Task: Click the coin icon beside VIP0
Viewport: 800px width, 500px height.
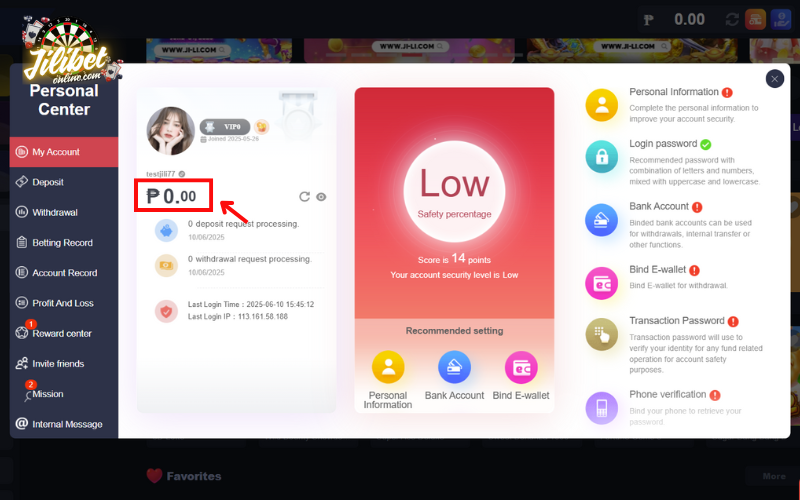Action: (x=262, y=127)
